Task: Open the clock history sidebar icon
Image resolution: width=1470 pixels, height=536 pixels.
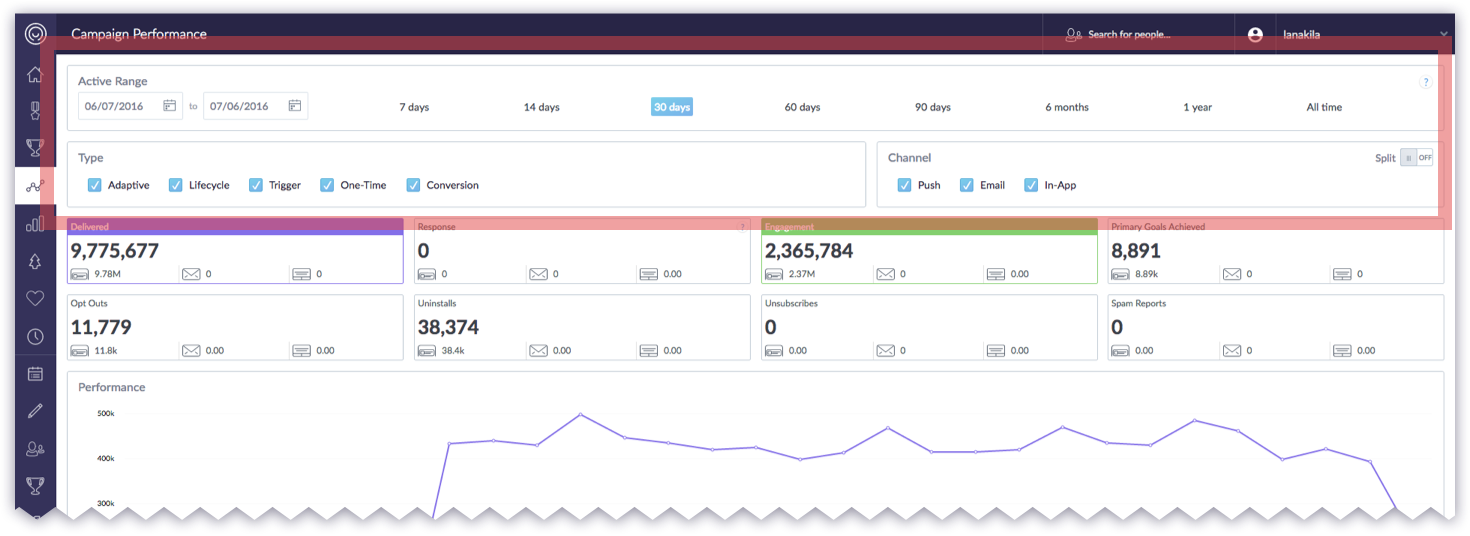Action: pyautogui.click(x=35, y=336)
